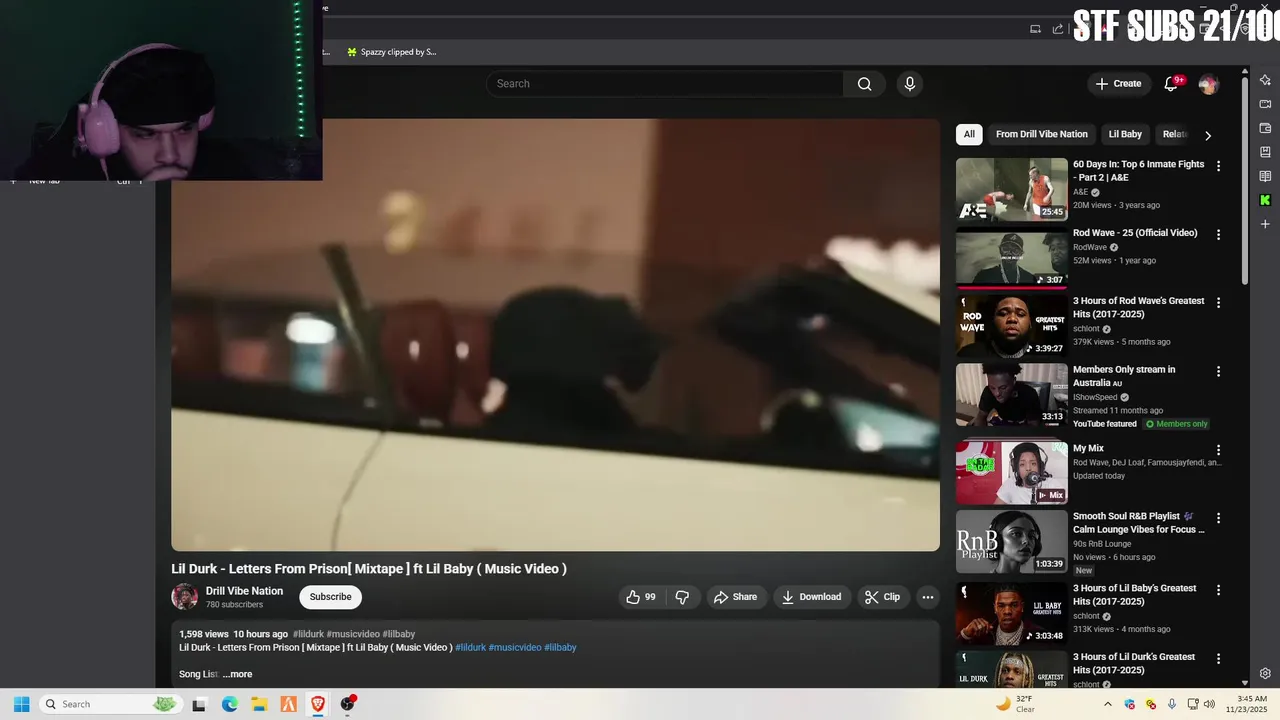Open Brave Talk video camera sidebar icon
This screenshot has width=1280, height=720.
click(x=1265, y=104)
